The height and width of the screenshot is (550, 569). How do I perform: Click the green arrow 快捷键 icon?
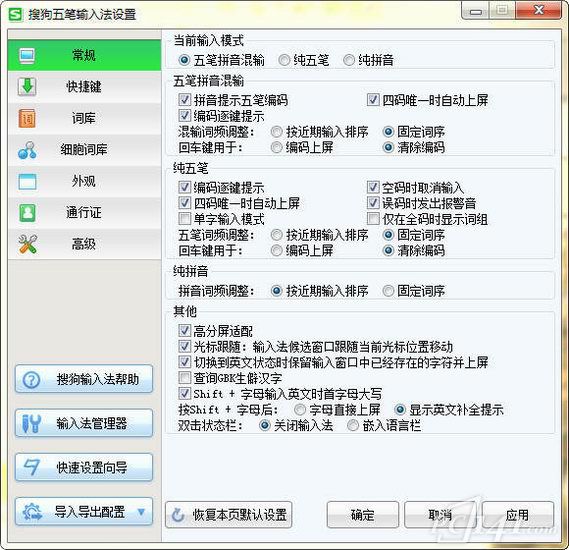click(27, 87)
